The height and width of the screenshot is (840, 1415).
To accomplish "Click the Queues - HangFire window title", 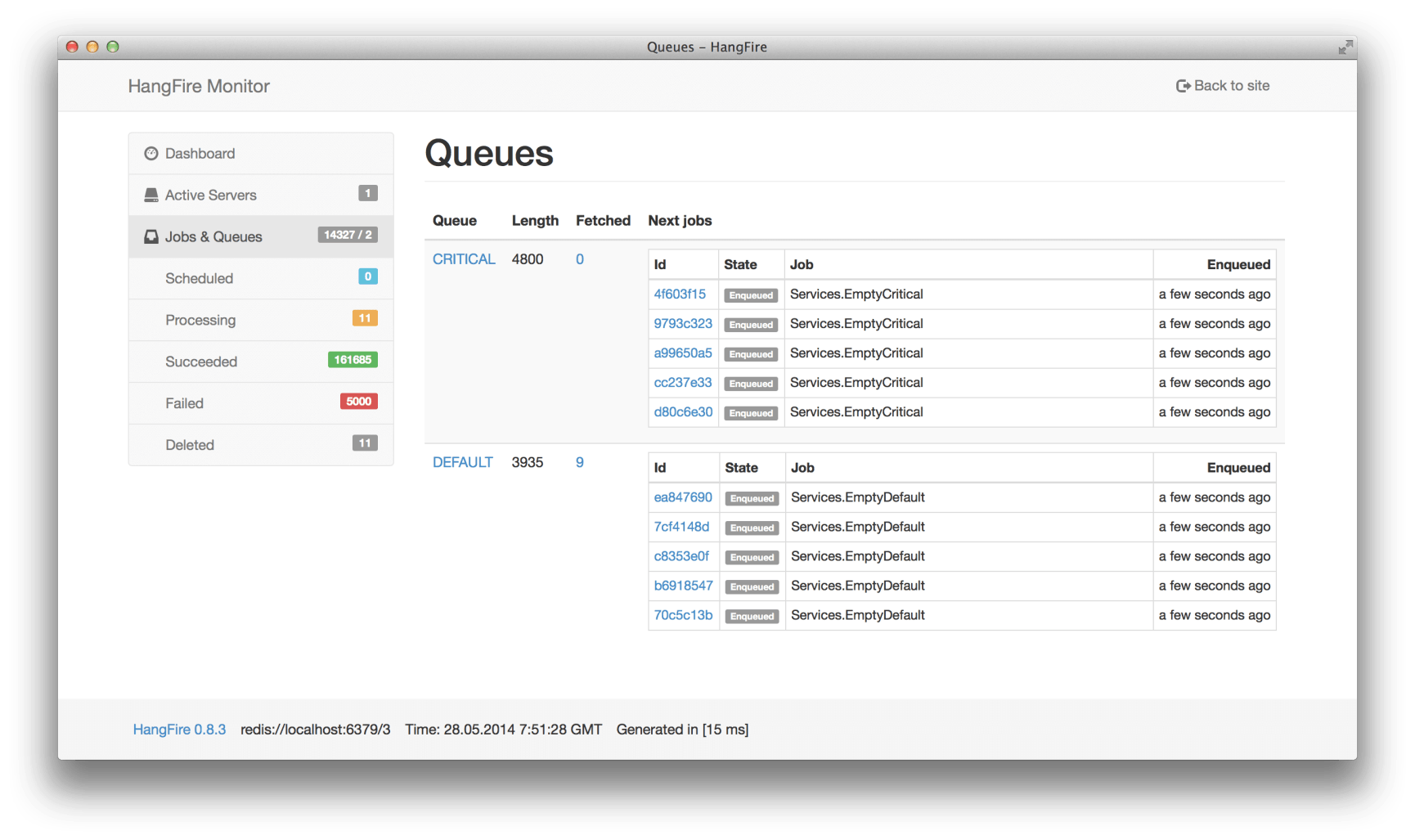I will pos(707,47).
